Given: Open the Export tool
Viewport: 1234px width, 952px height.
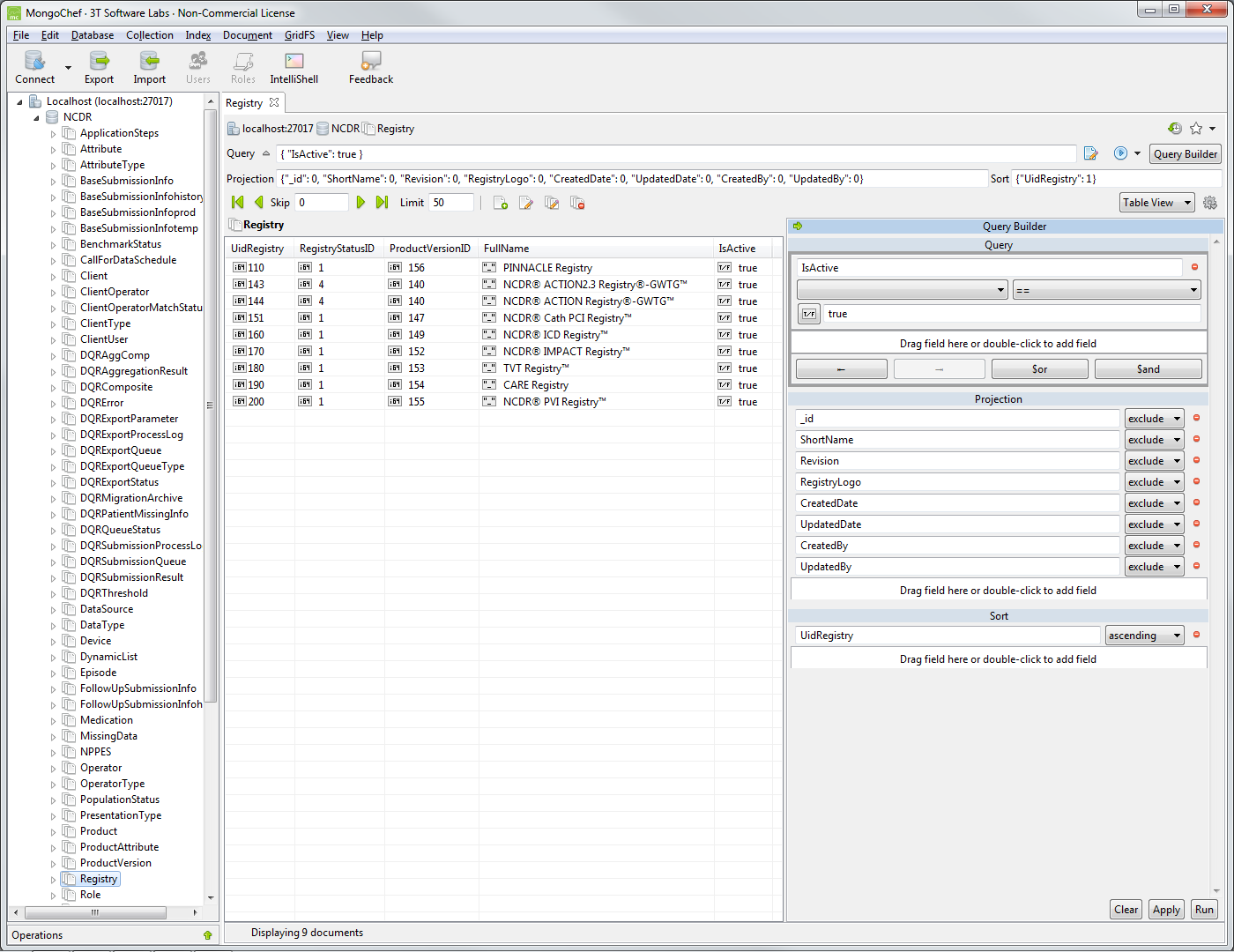Looking at the screenshot, I should (99, 68).
